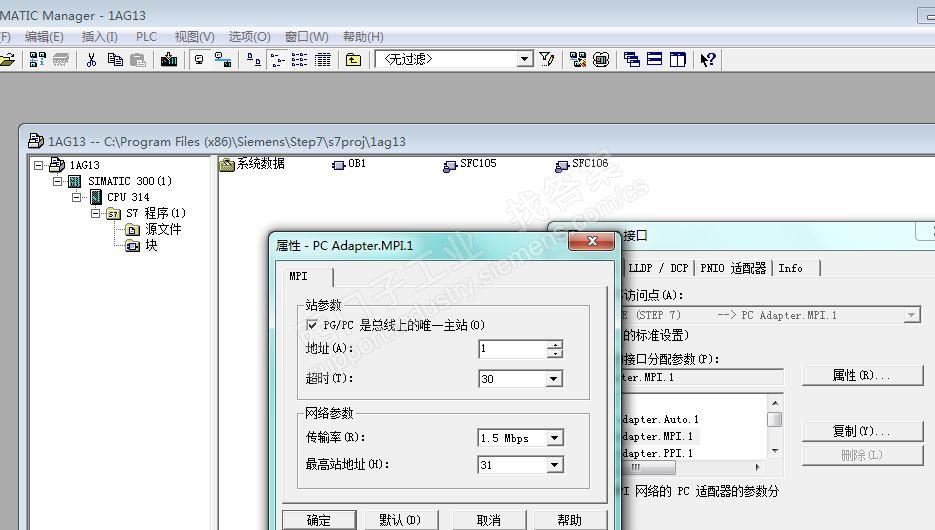Viewport: 935px width, 530px height.
Task: Click the 确定 button
Action: pos(319,520)
